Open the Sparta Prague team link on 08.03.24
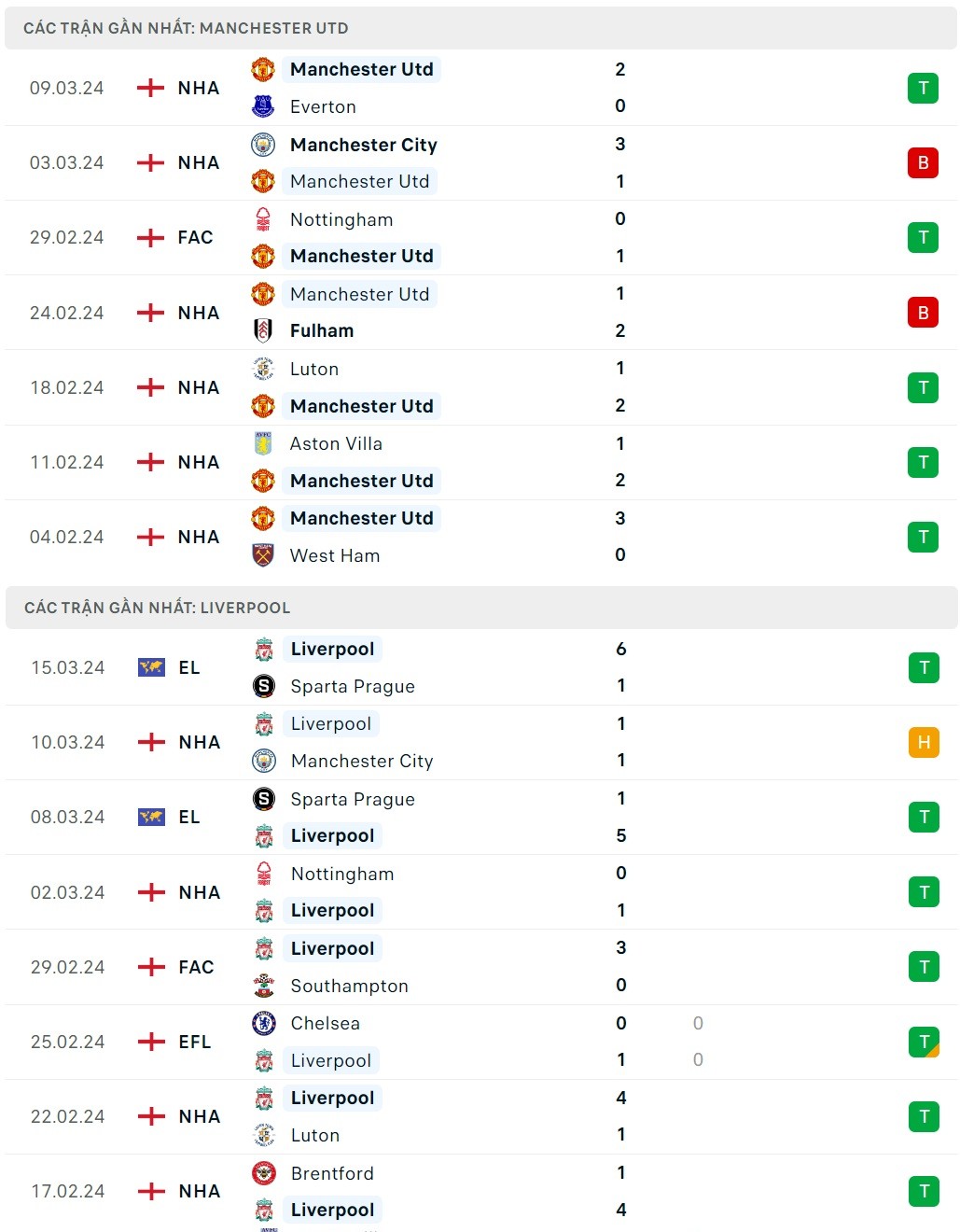Screen dimensions: 960x1232 [x=353, y=799]
